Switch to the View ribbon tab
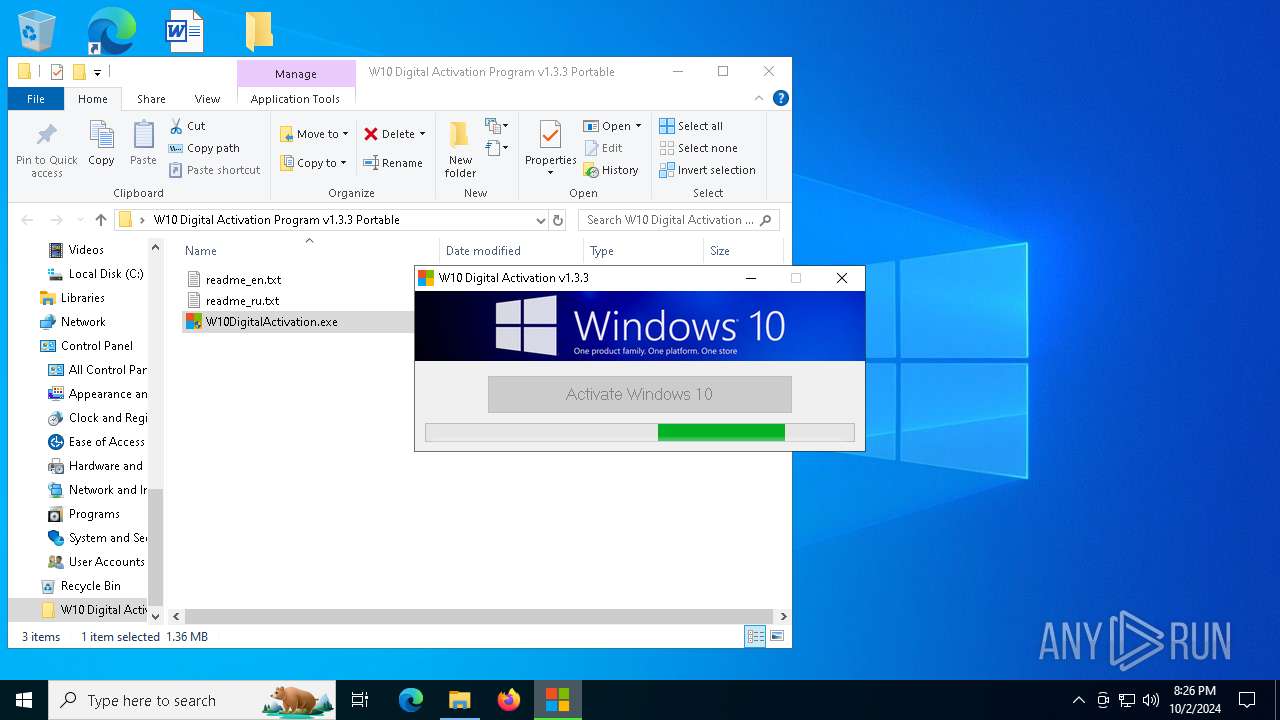1280x720 pixels. (x=207, y=99)
